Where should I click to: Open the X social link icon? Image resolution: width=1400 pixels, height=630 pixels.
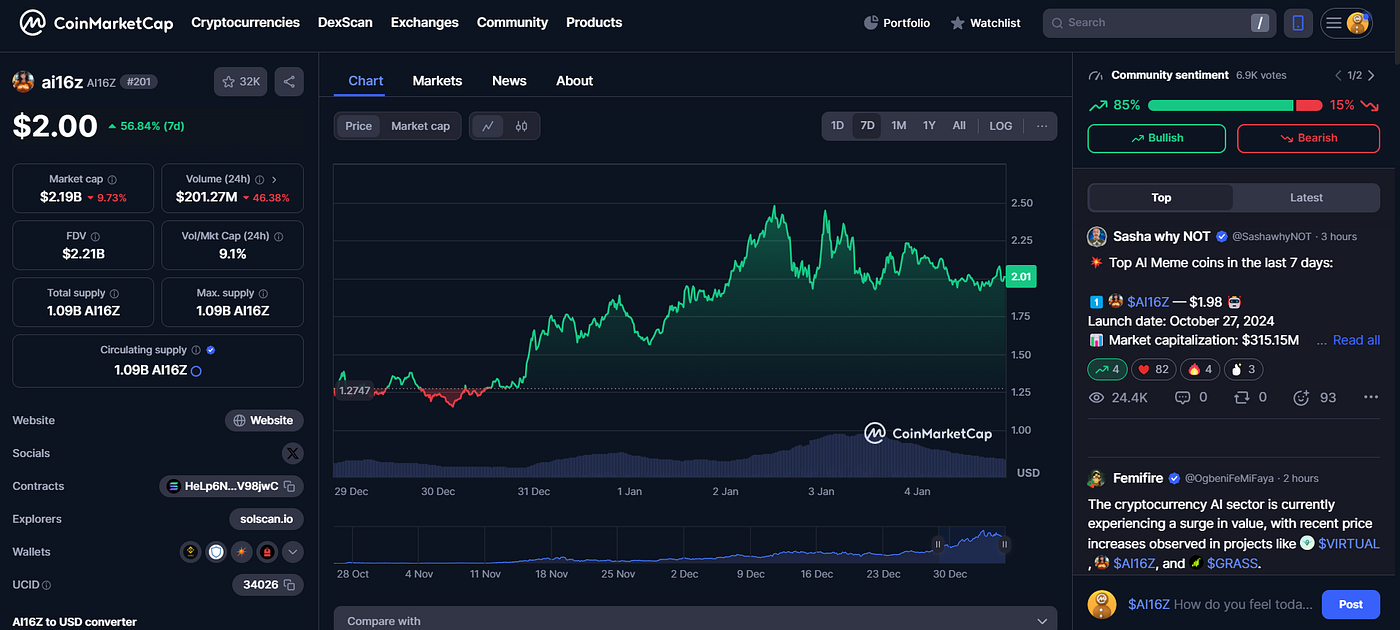(292, 453)
